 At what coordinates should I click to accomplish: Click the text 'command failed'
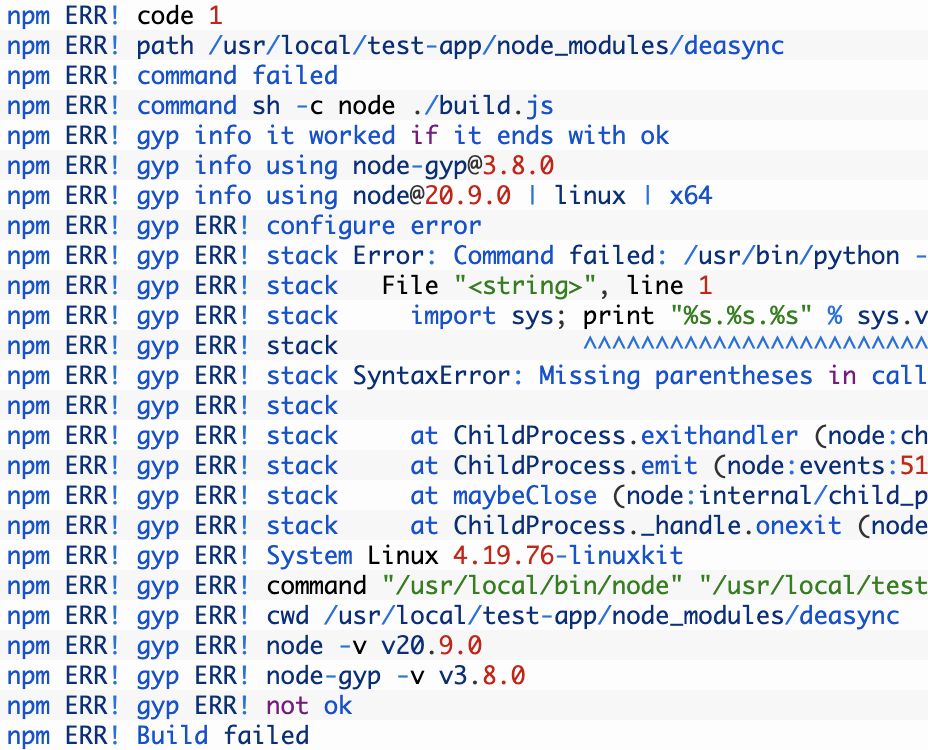coord(237,76)
